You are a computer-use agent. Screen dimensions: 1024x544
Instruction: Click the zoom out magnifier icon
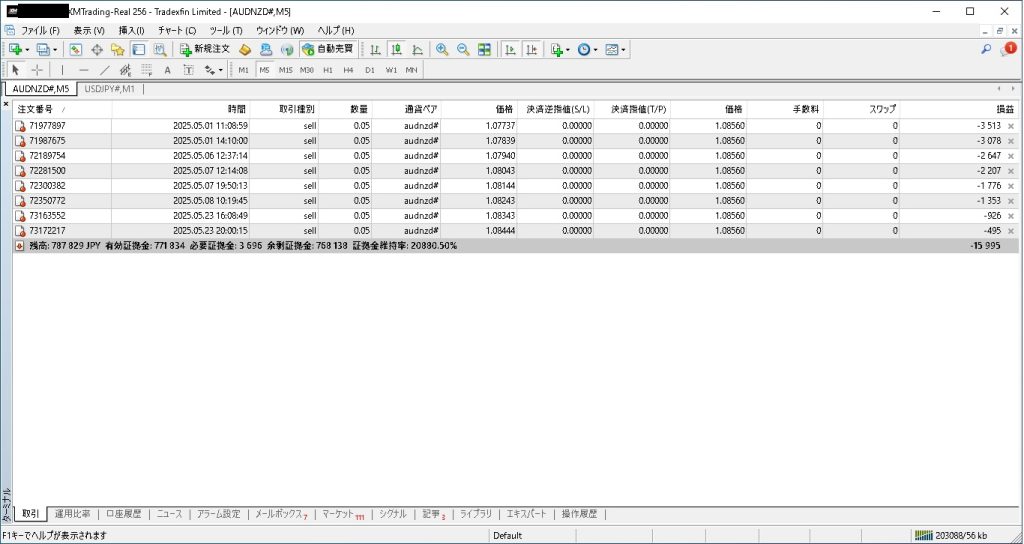click(463, 49)
